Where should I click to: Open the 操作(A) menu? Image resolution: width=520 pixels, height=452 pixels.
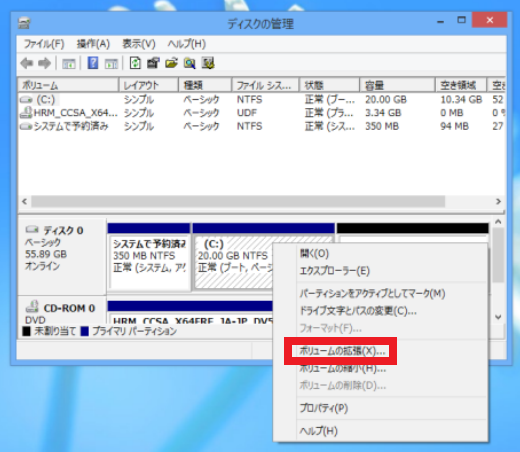(x=93, y=44)
